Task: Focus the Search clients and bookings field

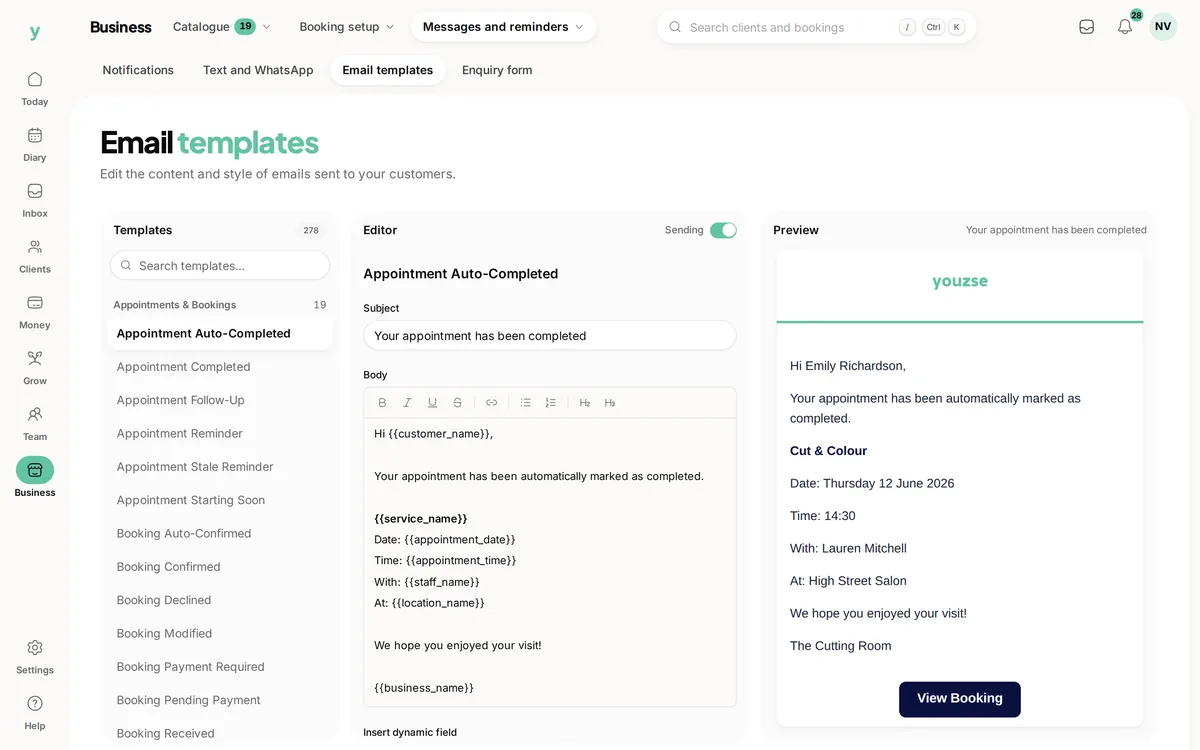Action: [816, 27]
